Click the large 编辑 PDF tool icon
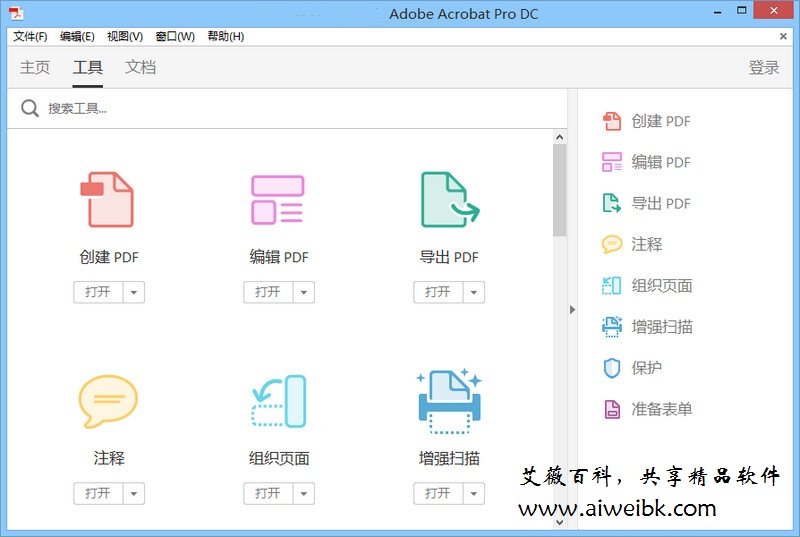800x537 pixels. [278, 199]
